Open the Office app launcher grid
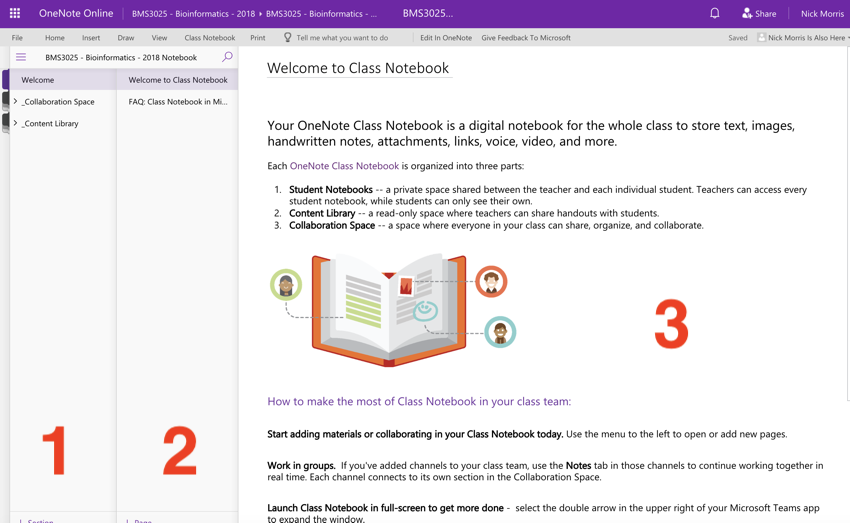850x523 pixels. point(15,14)
